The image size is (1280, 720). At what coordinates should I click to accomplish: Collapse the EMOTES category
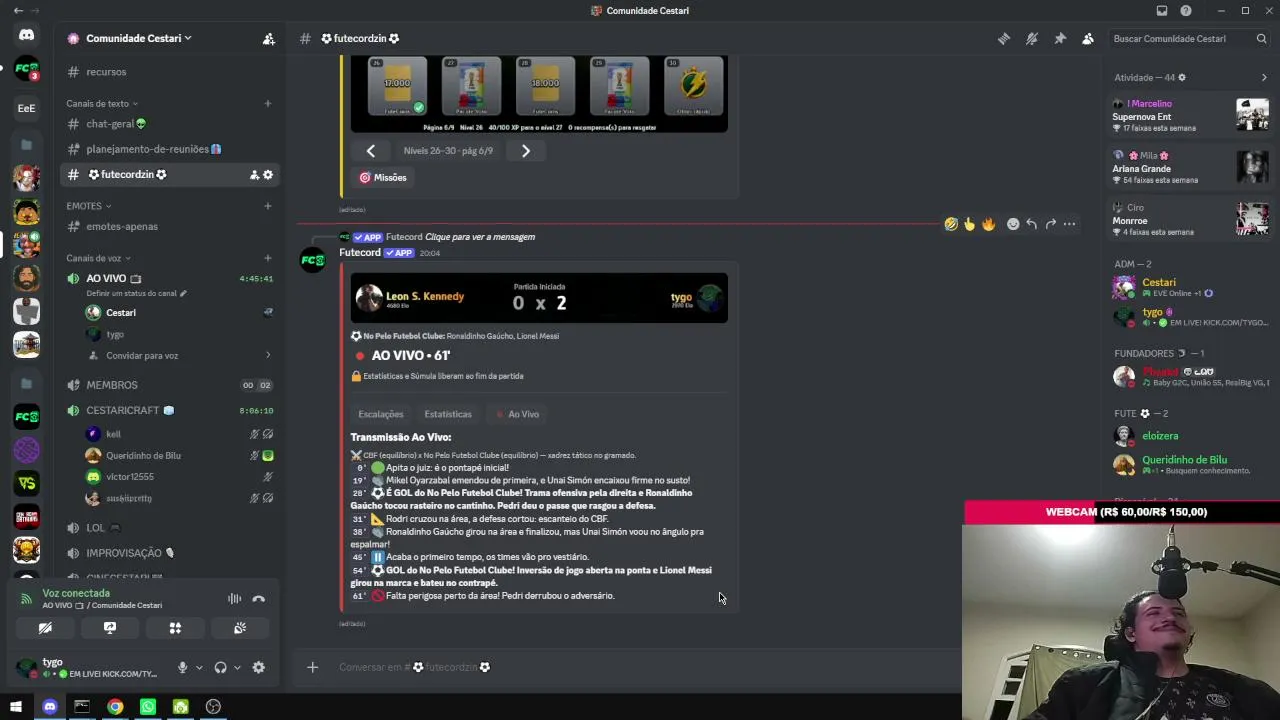point(89,206)
